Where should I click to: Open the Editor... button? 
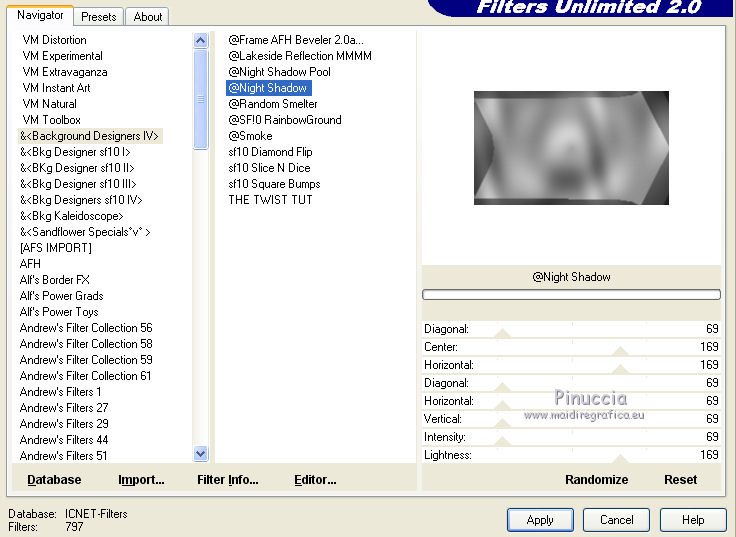(315, 480)
